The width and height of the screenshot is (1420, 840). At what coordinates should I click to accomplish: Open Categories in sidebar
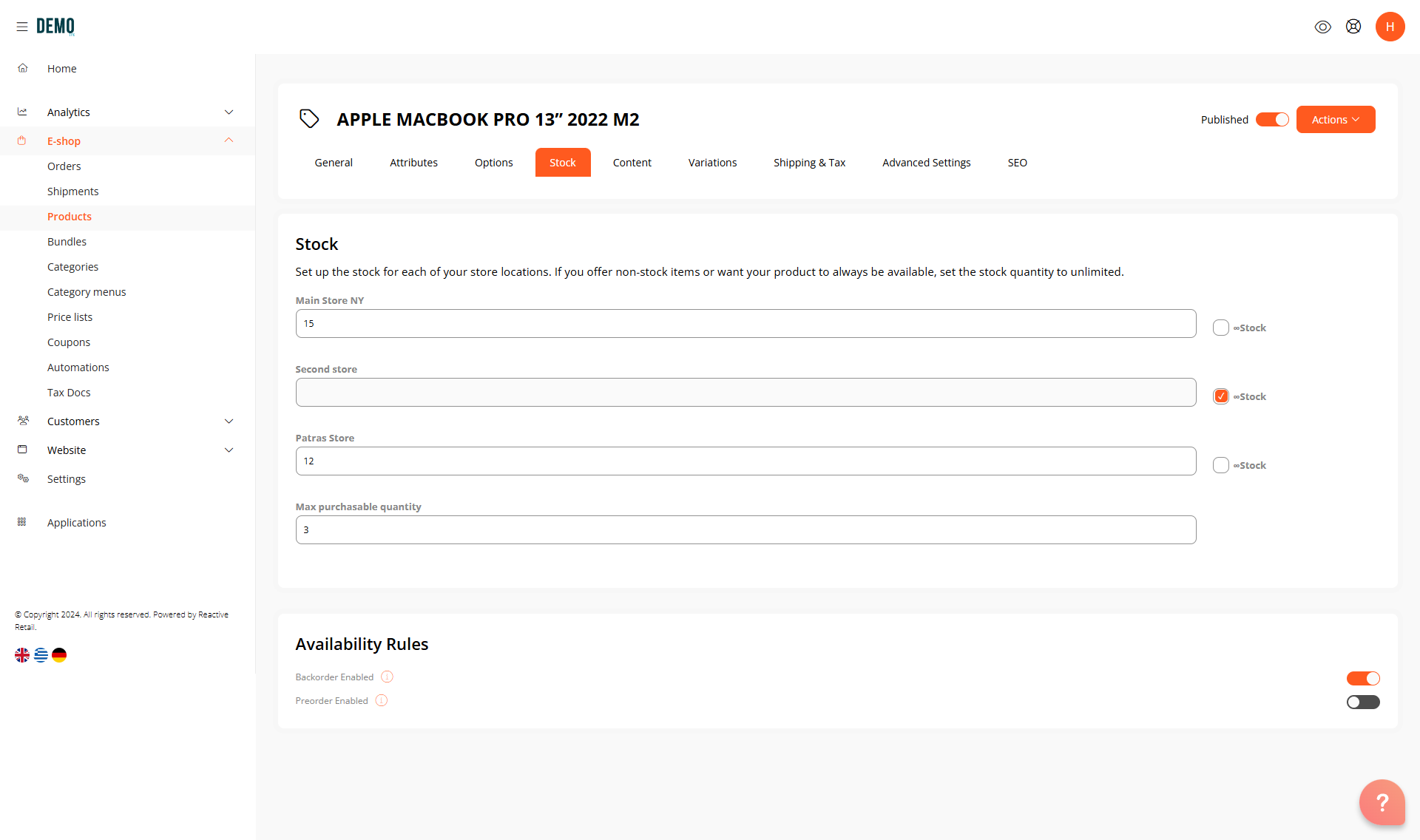[x=73, y=267]
